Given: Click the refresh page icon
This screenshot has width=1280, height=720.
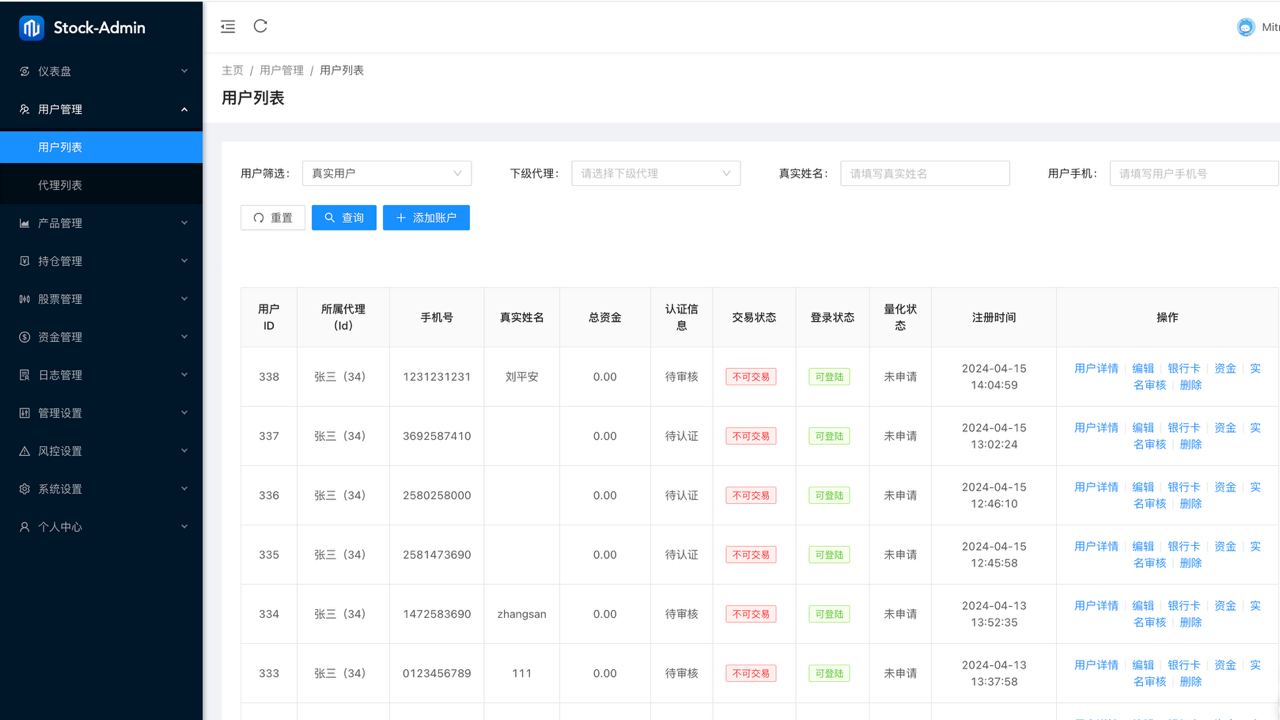Looking at the screenshot, I should point(261,27).
